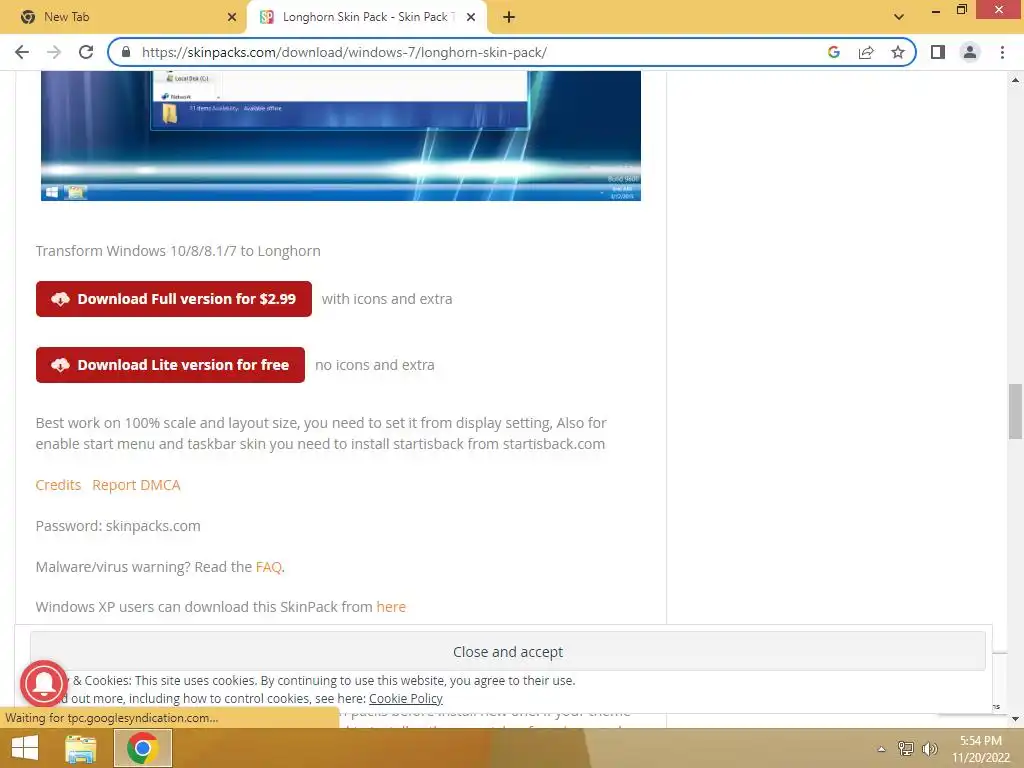Image resolution: width=1024 pixels, height=768 pixels.
Task: Open the FAQ link
Action: coord(268,567)
